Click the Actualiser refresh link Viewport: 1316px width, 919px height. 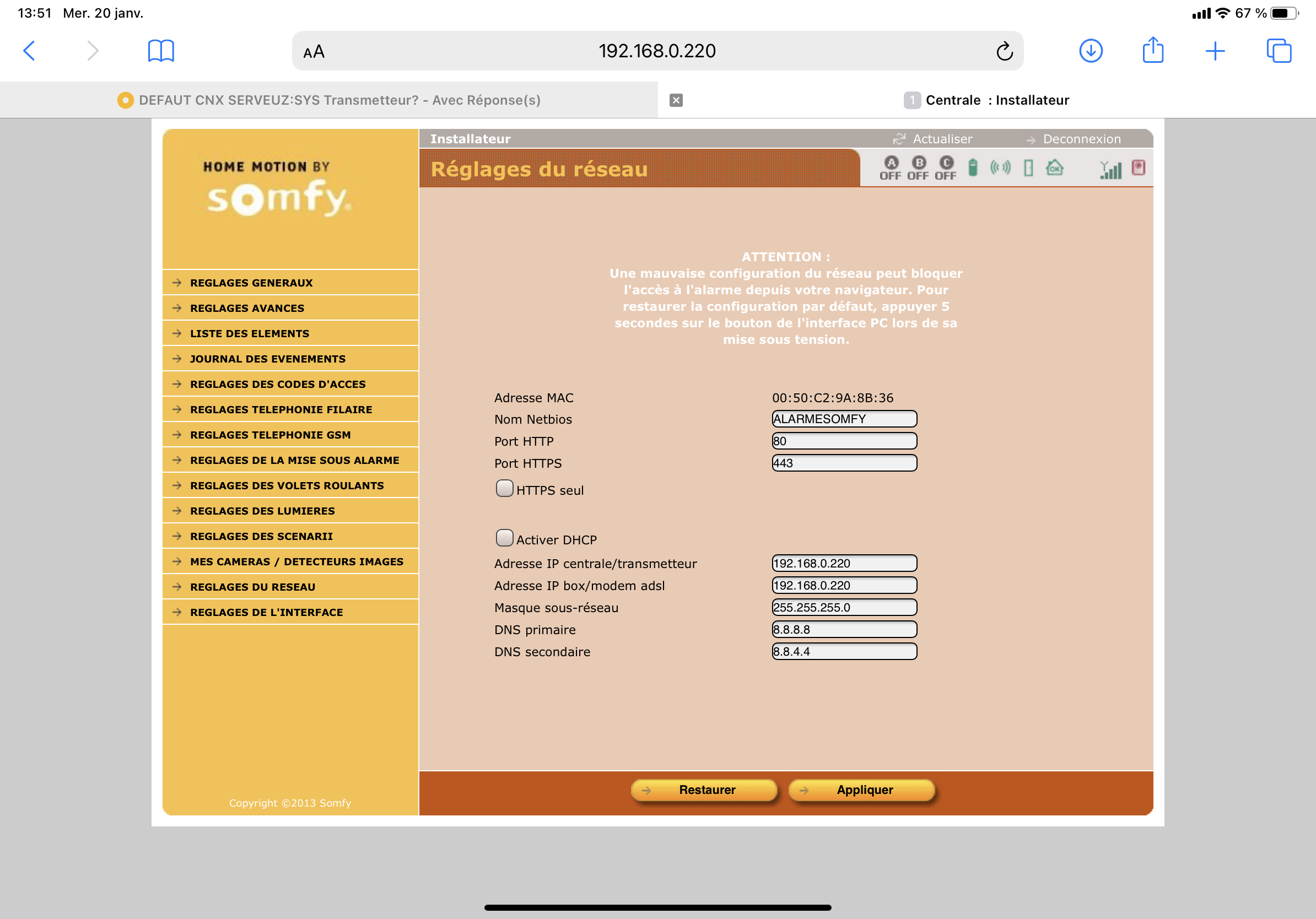pos(942,139)
